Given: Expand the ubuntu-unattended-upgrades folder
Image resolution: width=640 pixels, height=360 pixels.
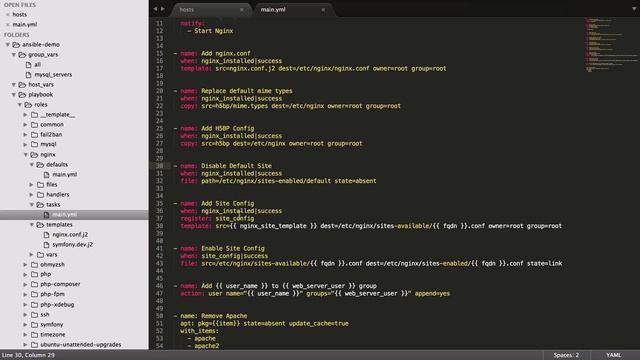Looking at the screenshot, I should (26, 344).
